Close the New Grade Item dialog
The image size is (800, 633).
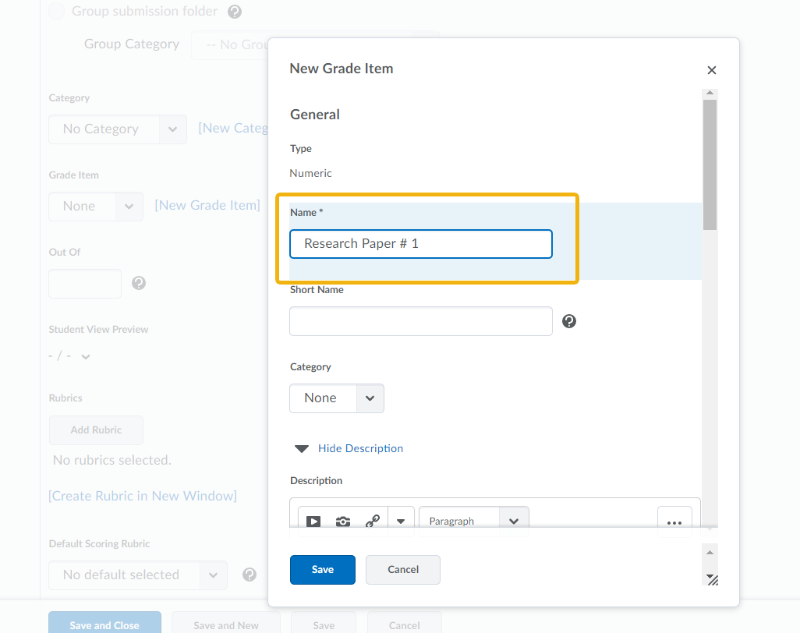click(x=712, y=70)
